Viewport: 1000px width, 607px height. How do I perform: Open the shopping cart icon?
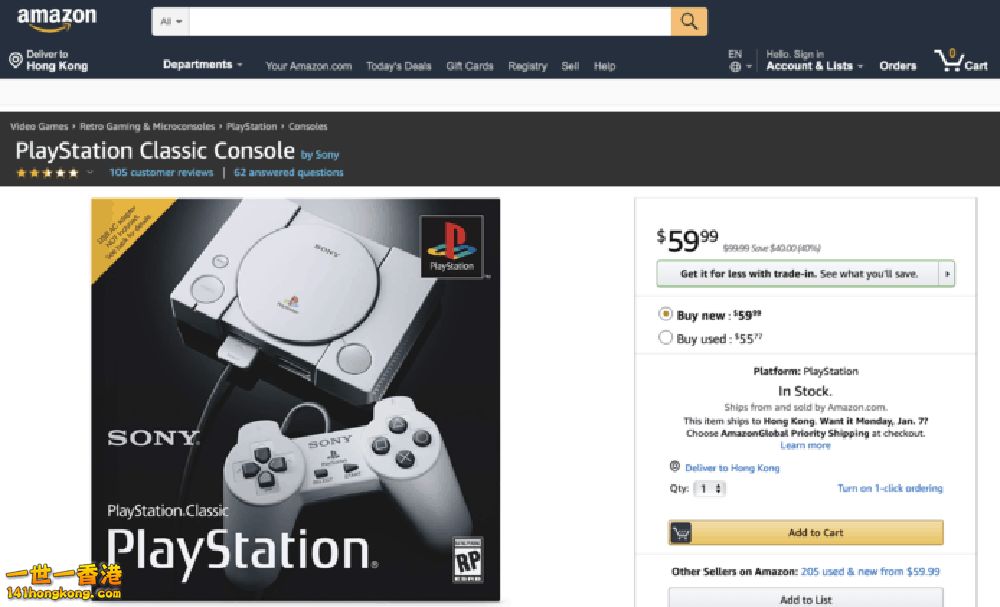(x=948, y=61)
